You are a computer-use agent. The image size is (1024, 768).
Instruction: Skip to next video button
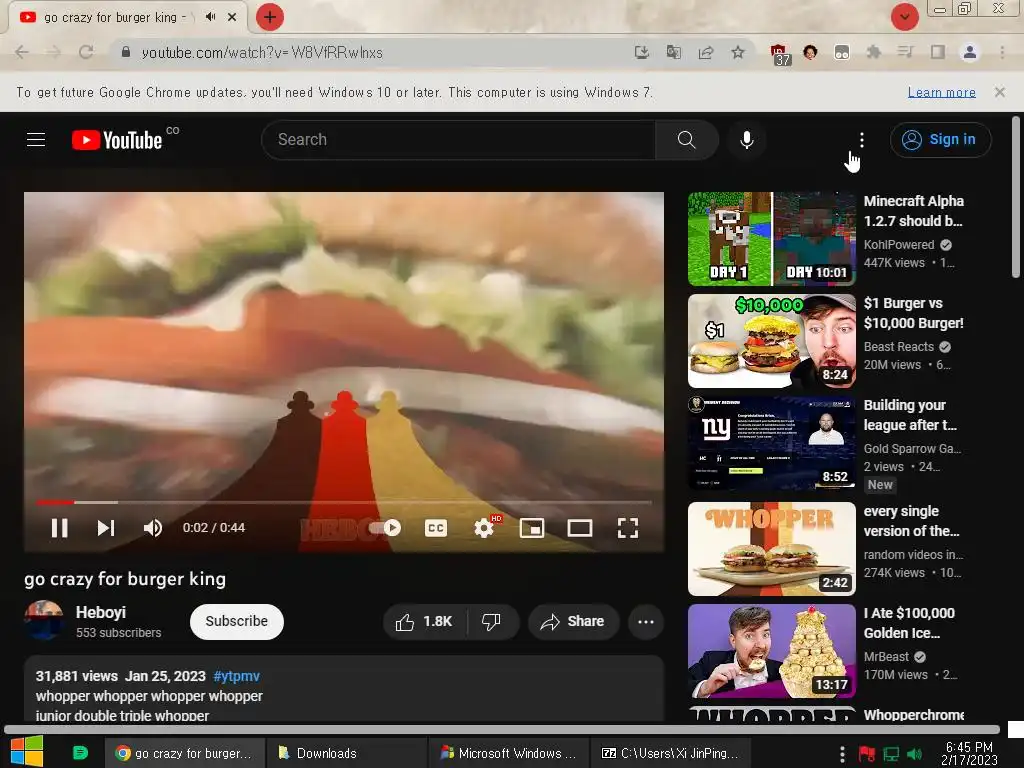[106, 528]
